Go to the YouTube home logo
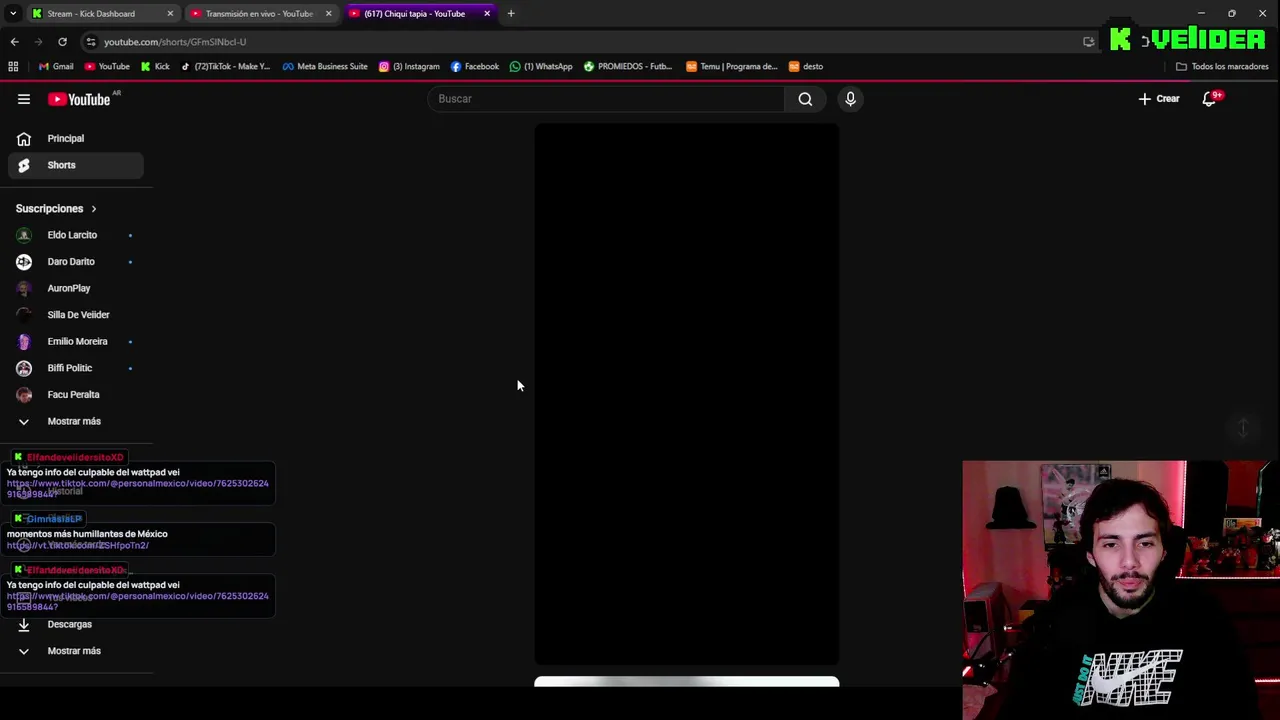 pyautogui.click(x=79, y=99)
